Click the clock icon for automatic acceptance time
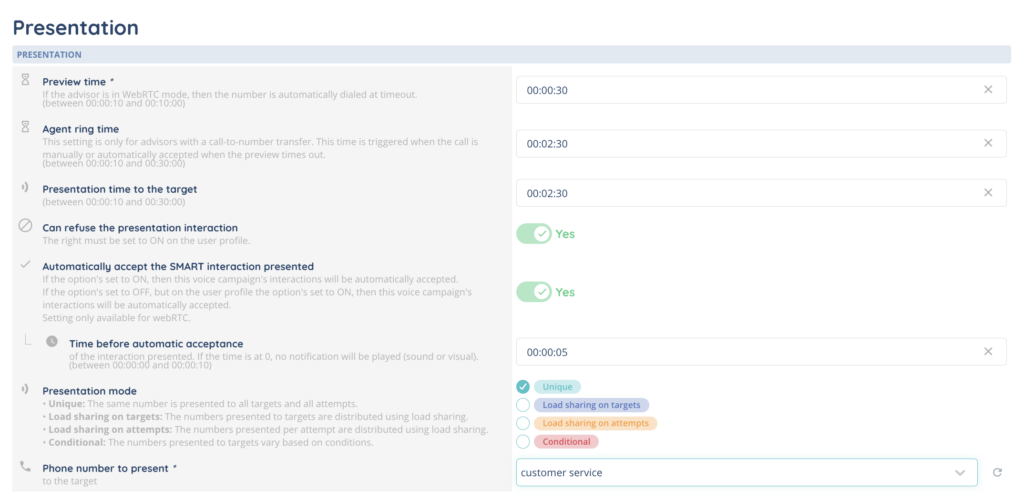The height and width of the screenshot is (502, 1024). pyautogui.click(x=52, y=341)
